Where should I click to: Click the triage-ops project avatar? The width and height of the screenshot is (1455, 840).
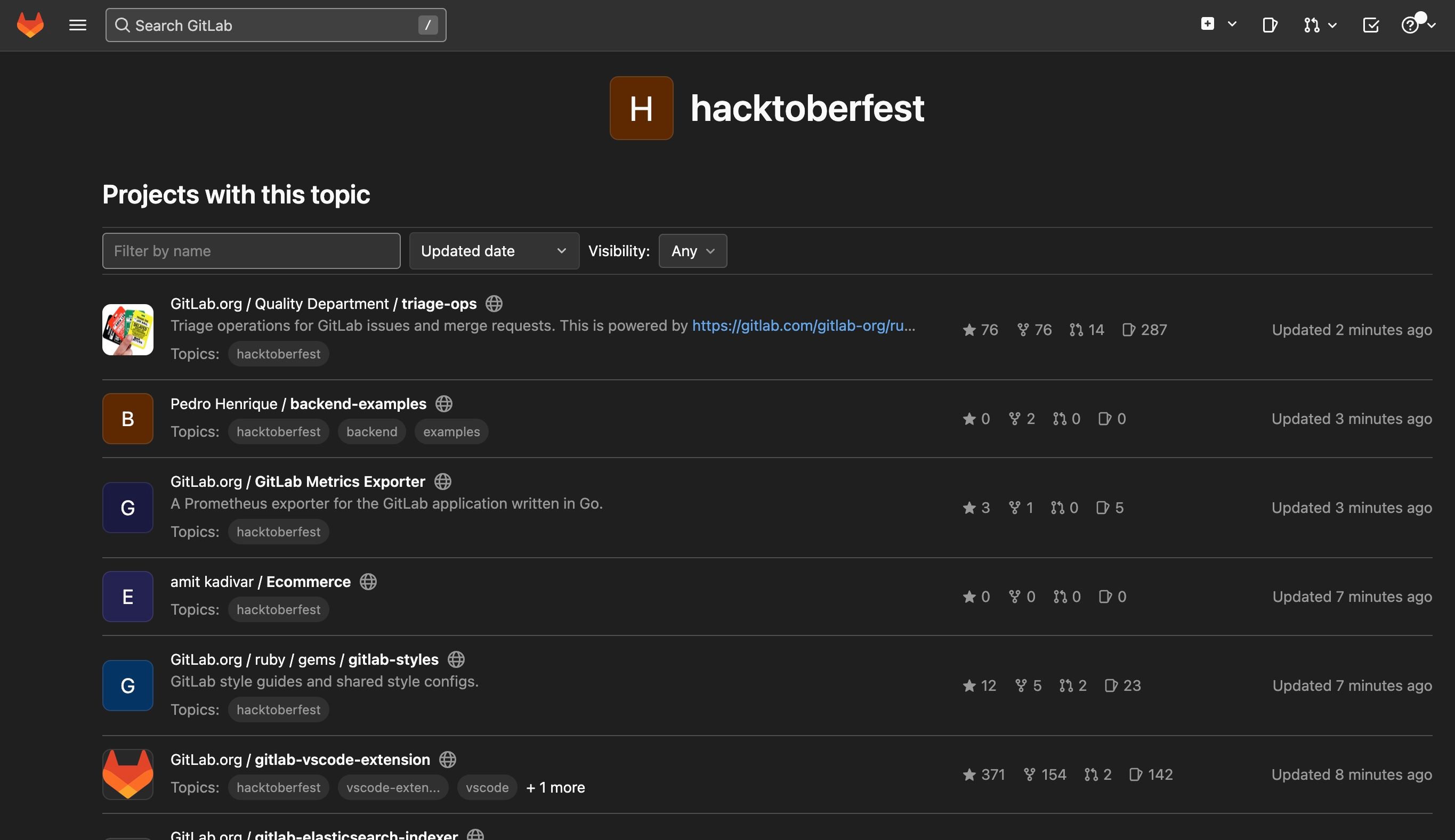click(127, 329)
